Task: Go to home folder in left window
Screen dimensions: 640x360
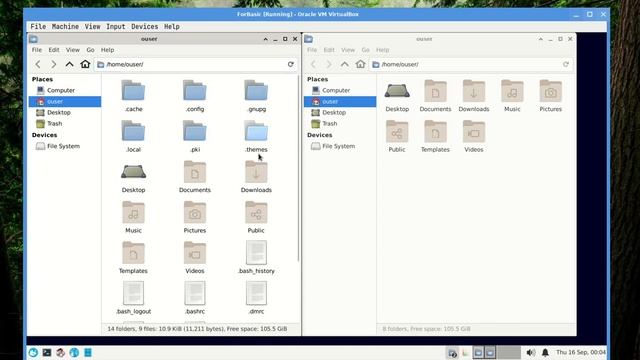Action: pos(85,64)
